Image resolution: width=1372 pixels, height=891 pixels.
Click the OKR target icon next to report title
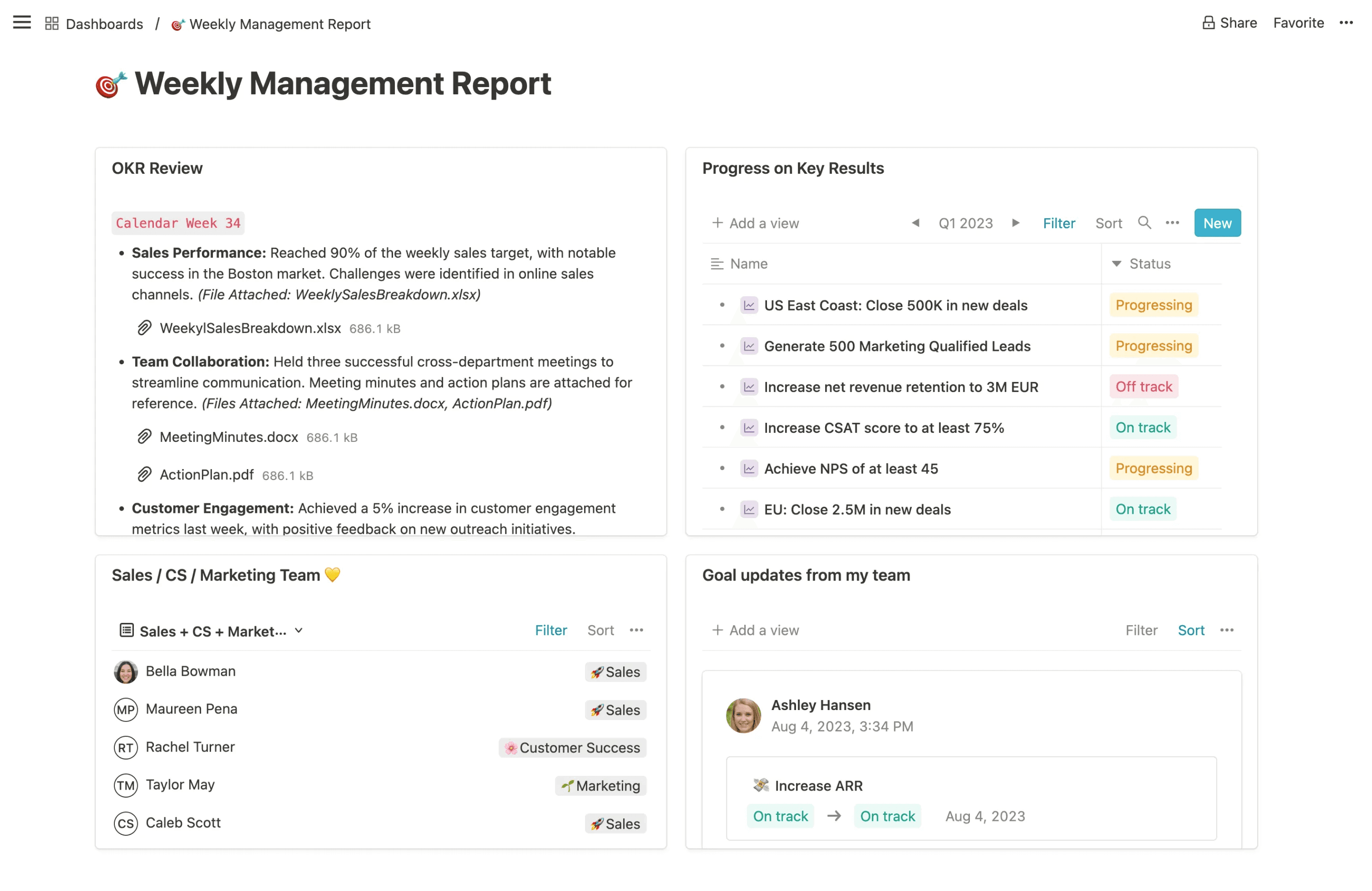(110, 84)
